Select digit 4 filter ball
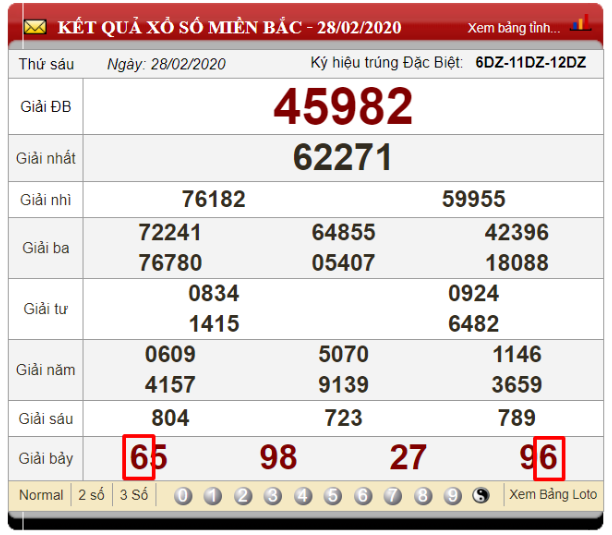The height and width of the screenshot is (535, 612). (303, 496)
